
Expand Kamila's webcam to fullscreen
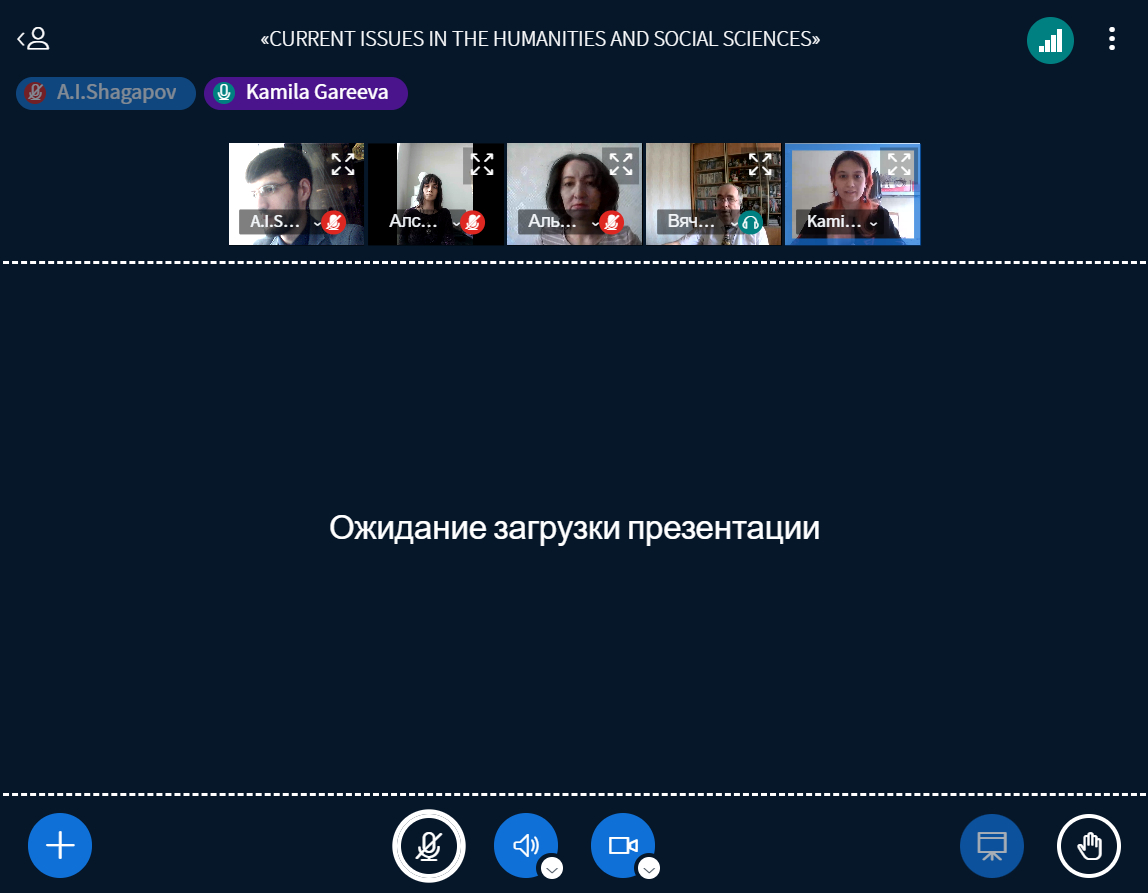pyautogui.click(x=898, y=164)
